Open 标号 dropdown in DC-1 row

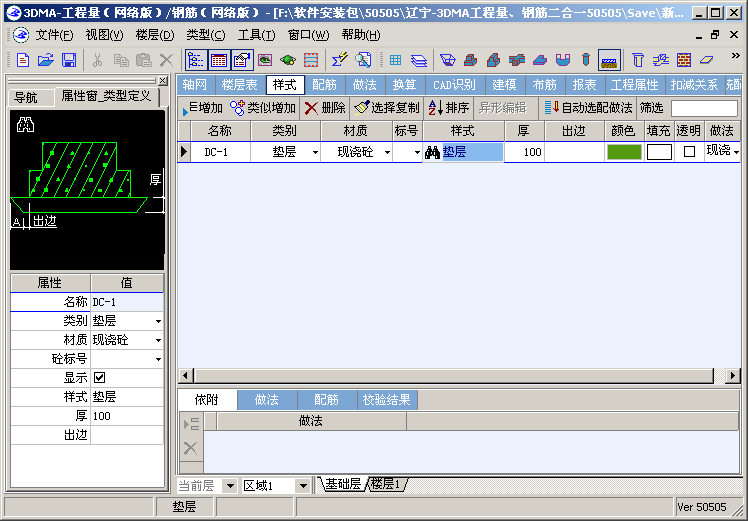(417, 153)
